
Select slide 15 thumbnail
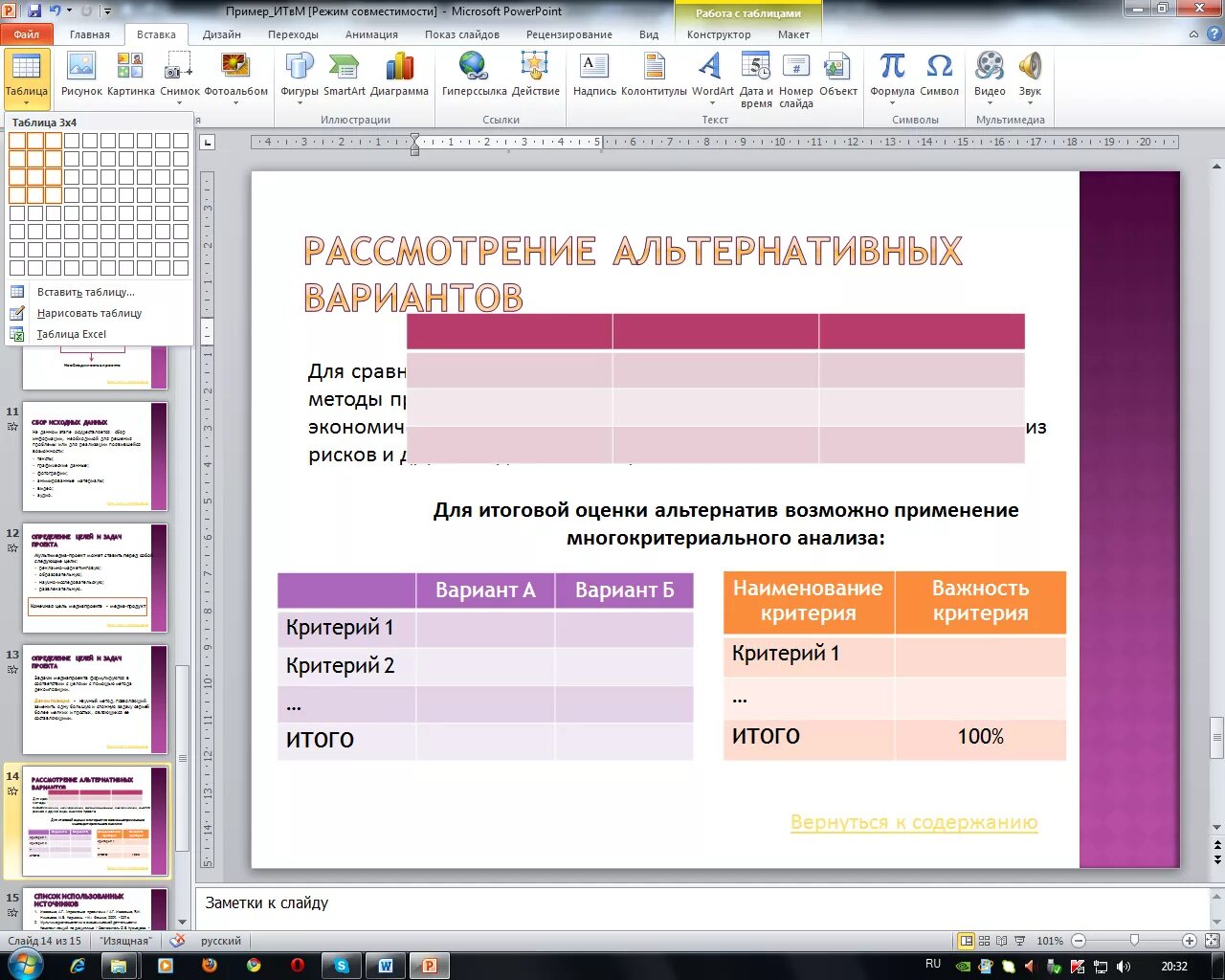95,909
